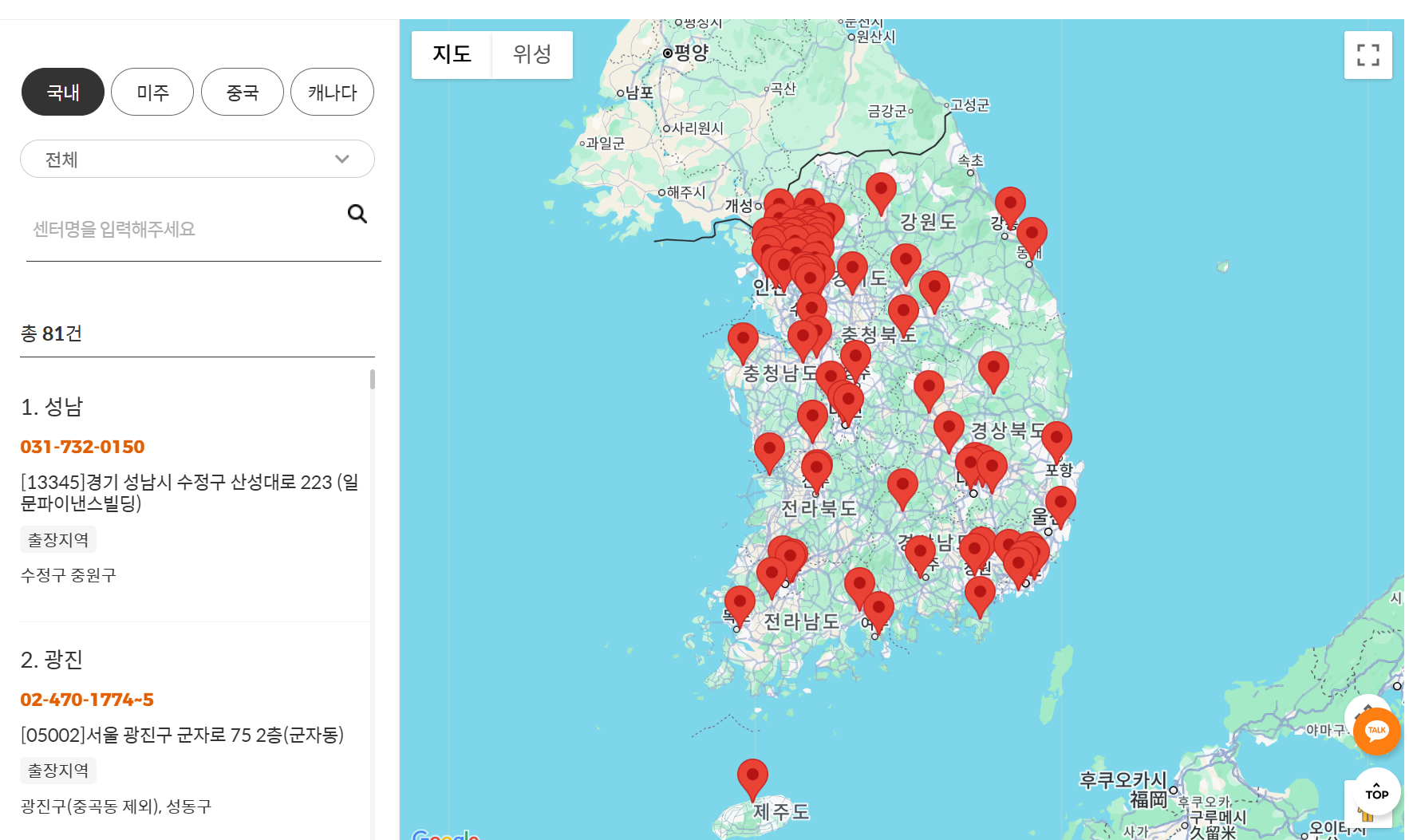Open the KakaoTalk chat bubble

1376,731
